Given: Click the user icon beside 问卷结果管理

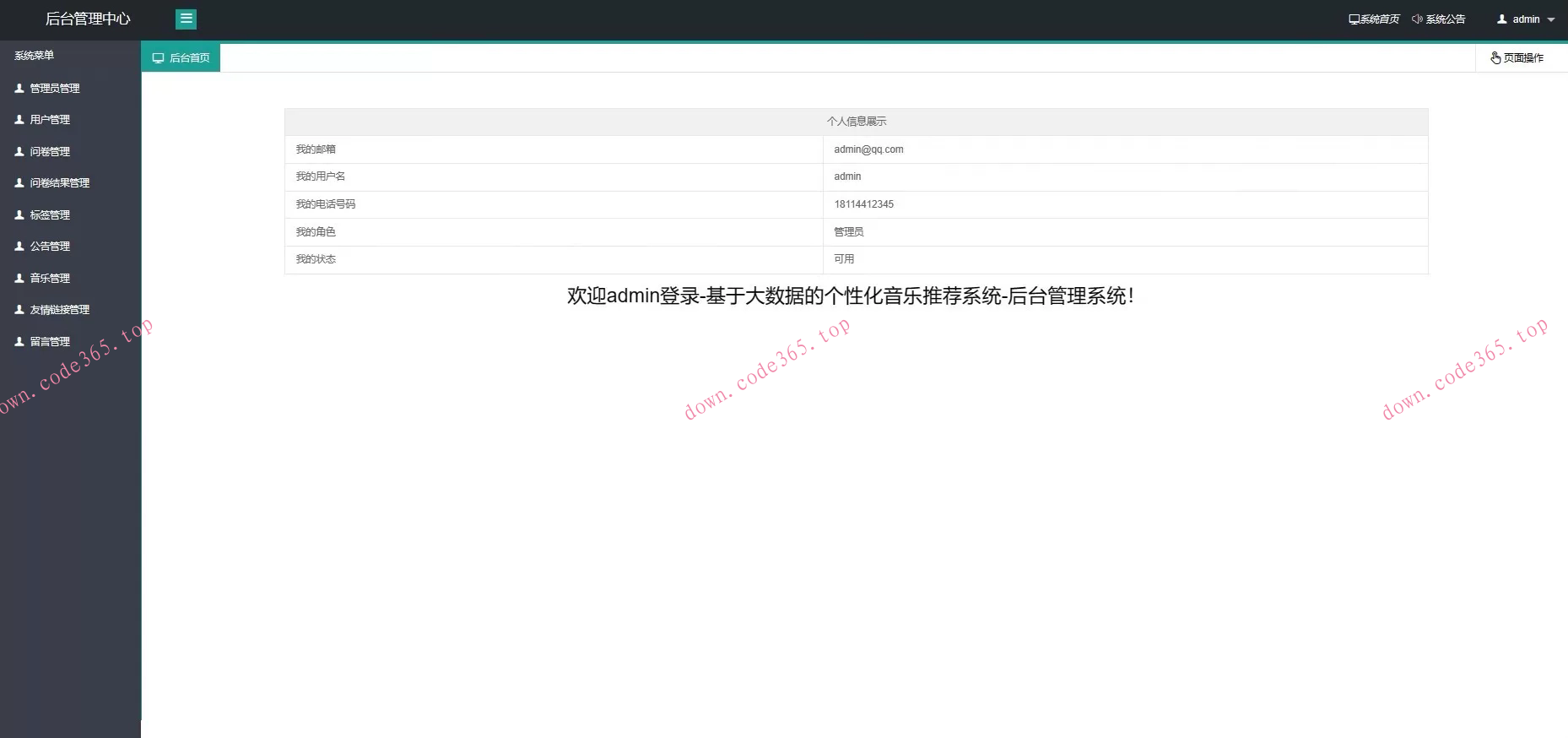Looking at the screenshot, I should tap(19, 182).
